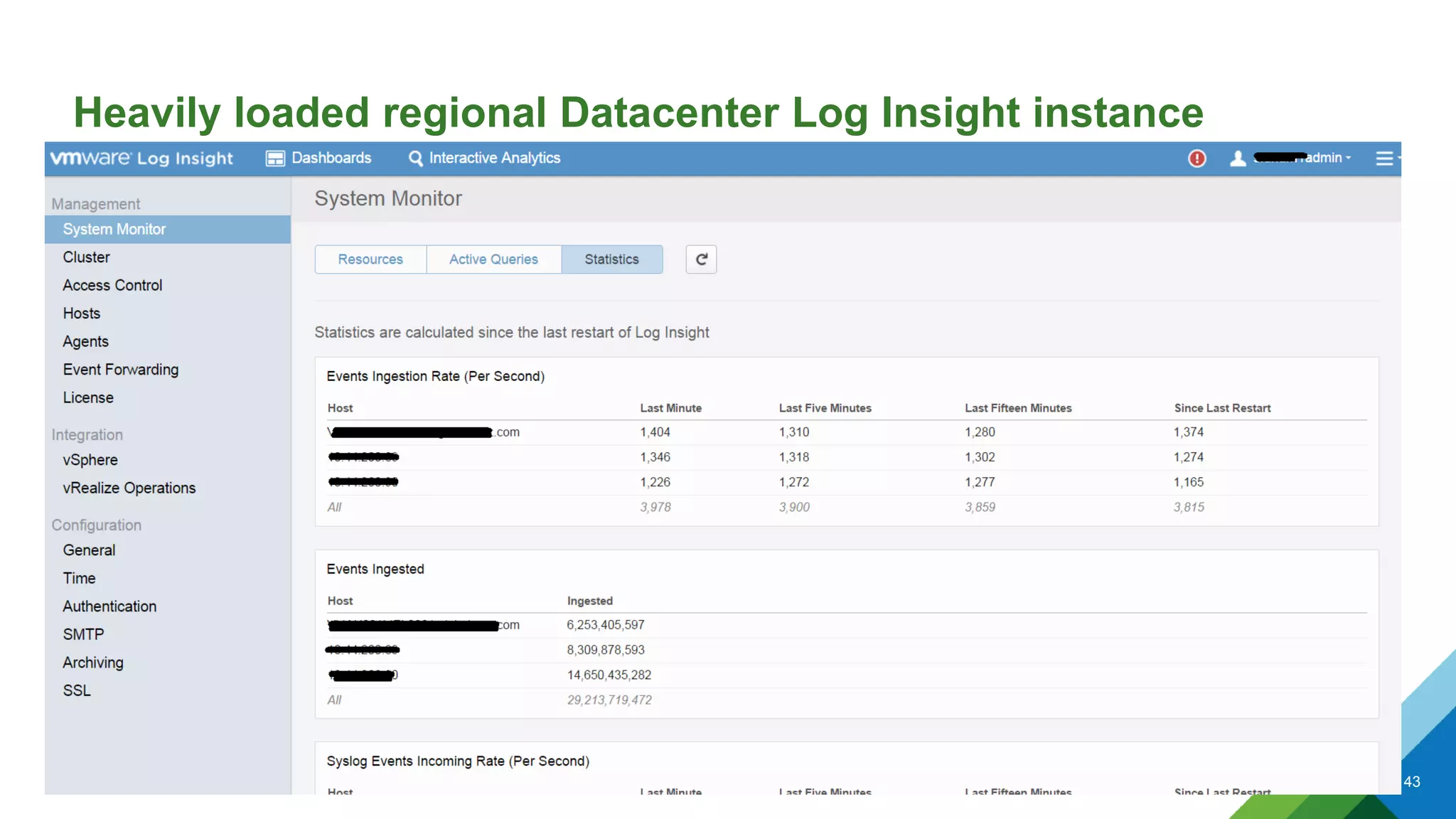Click the Since Last Restart column header
This screenshot has width=1456, height=819.
pyautogui.click(x=1223, y=408)
